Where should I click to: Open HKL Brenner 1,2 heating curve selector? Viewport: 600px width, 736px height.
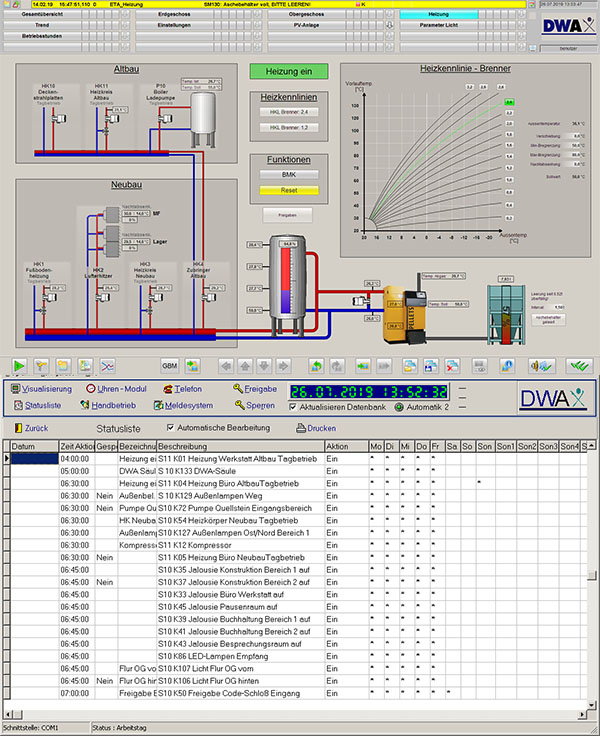tap(288, 128)
